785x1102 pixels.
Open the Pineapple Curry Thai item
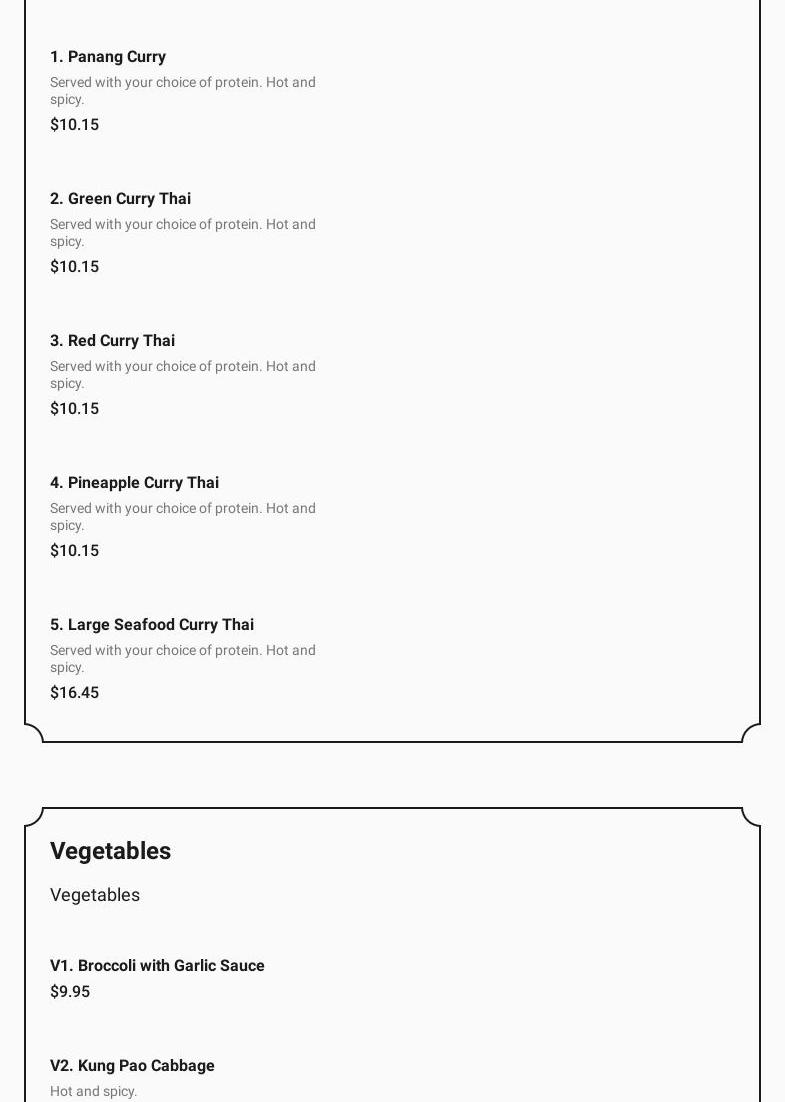[134, 483]
